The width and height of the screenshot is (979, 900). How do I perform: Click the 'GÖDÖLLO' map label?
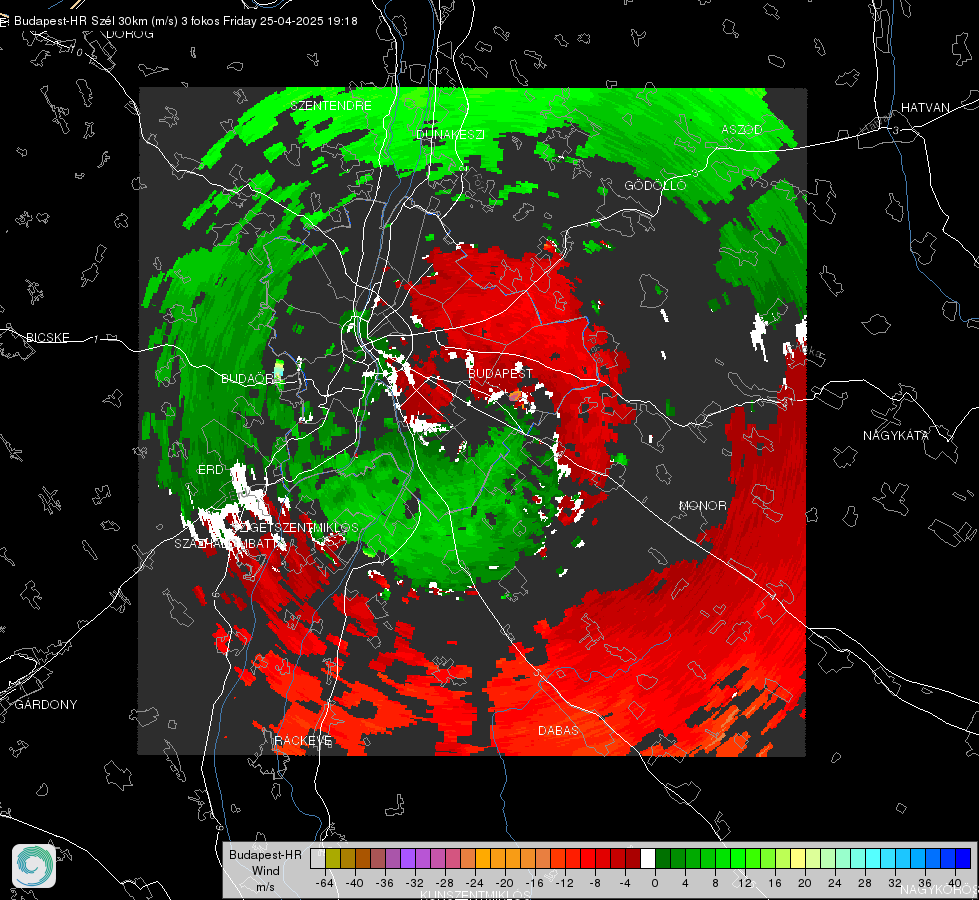pos(655,185)
